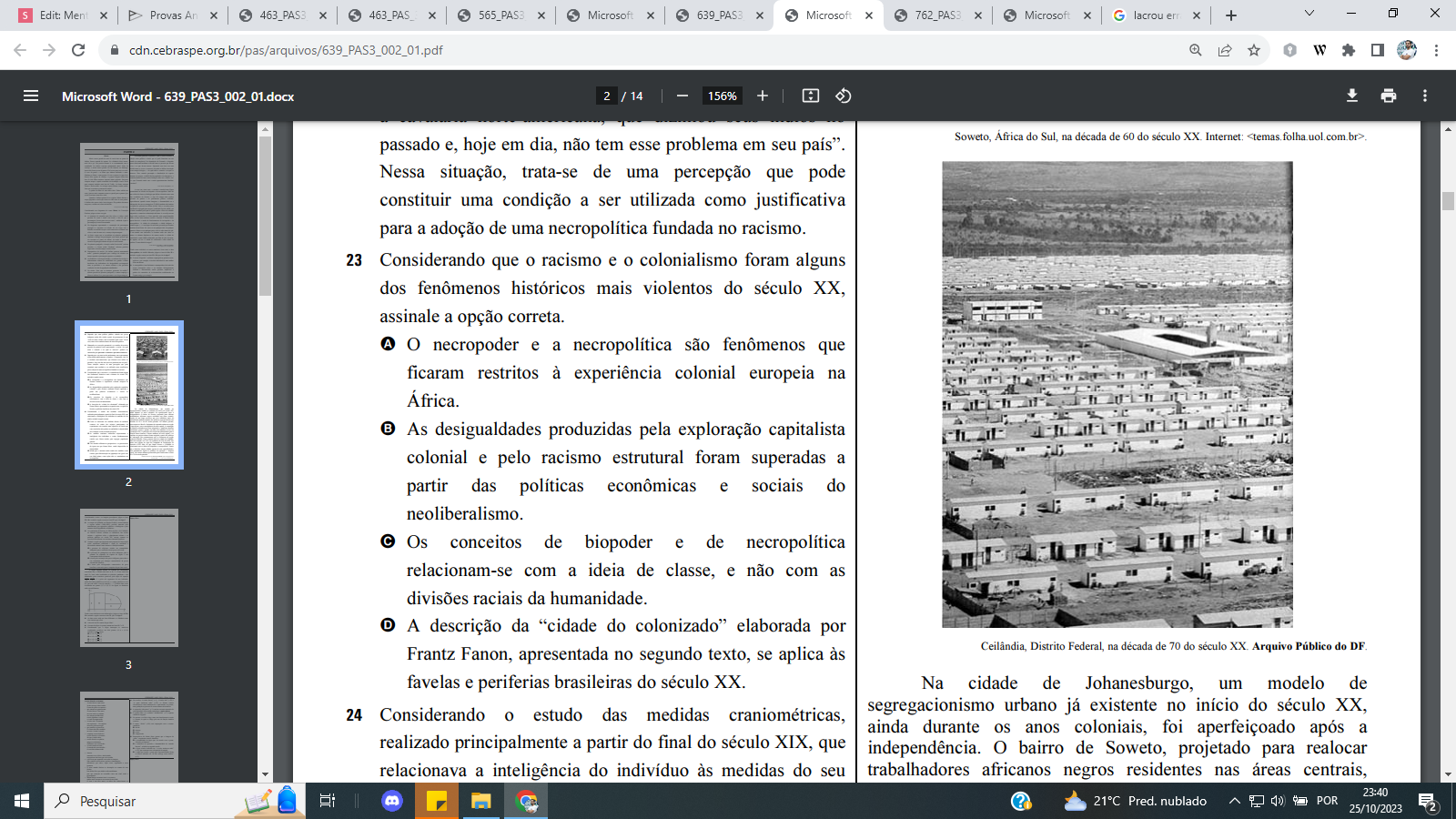Viewport: 1456px width, 819px height.
Task: Open Chrome profile avatar
Action: [x=1407, y=50]
